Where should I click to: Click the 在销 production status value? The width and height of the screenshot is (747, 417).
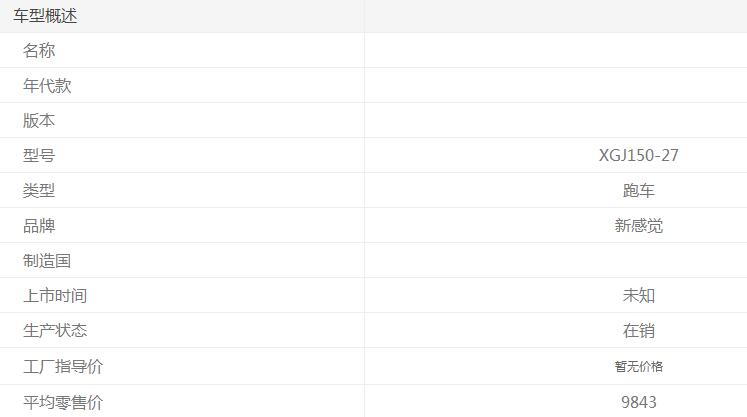point(638,331)
